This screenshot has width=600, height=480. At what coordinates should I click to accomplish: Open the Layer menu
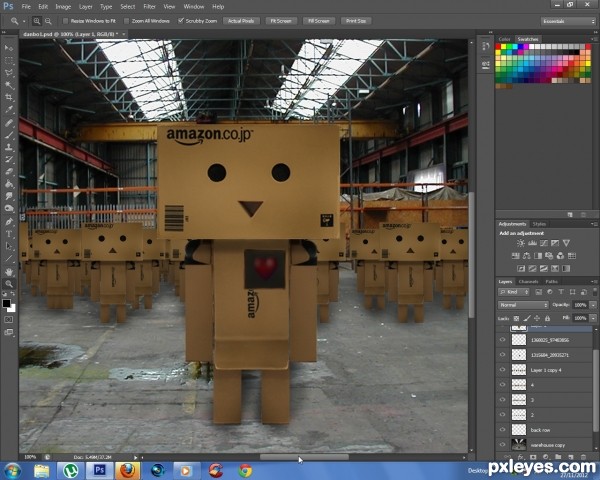point(86,7)
